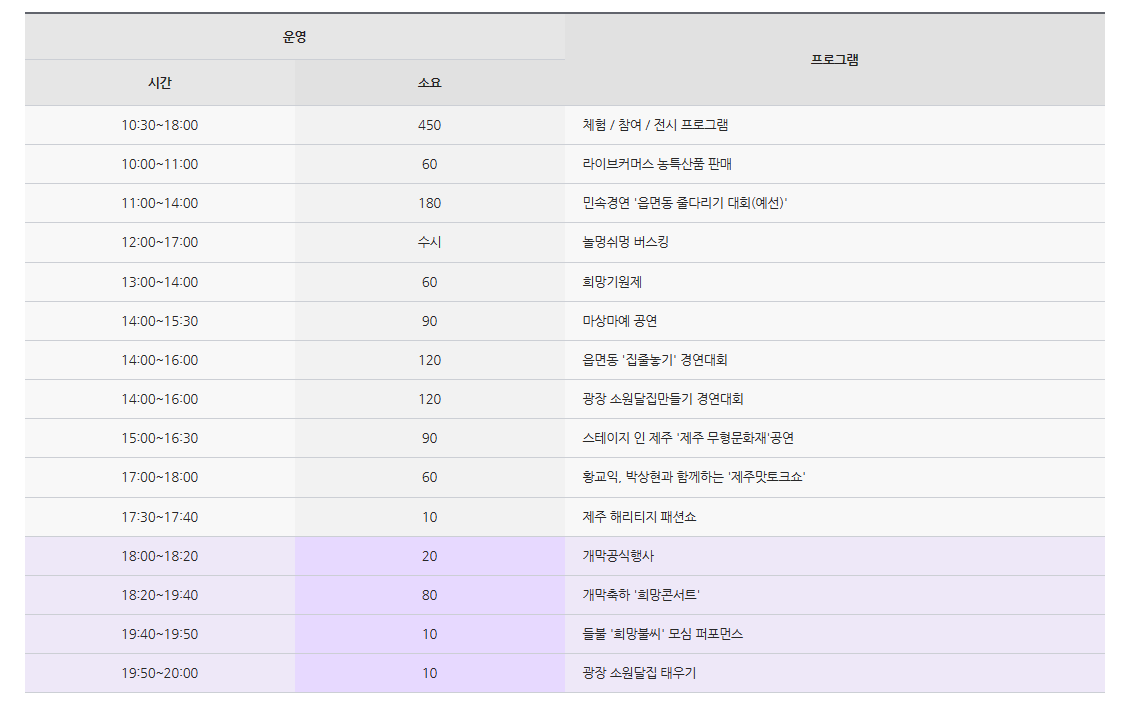The image size is (1128, 708).
Task: Select the time cell 18:20~19:40
Action: pyautogui.click(x=160, y=595)
